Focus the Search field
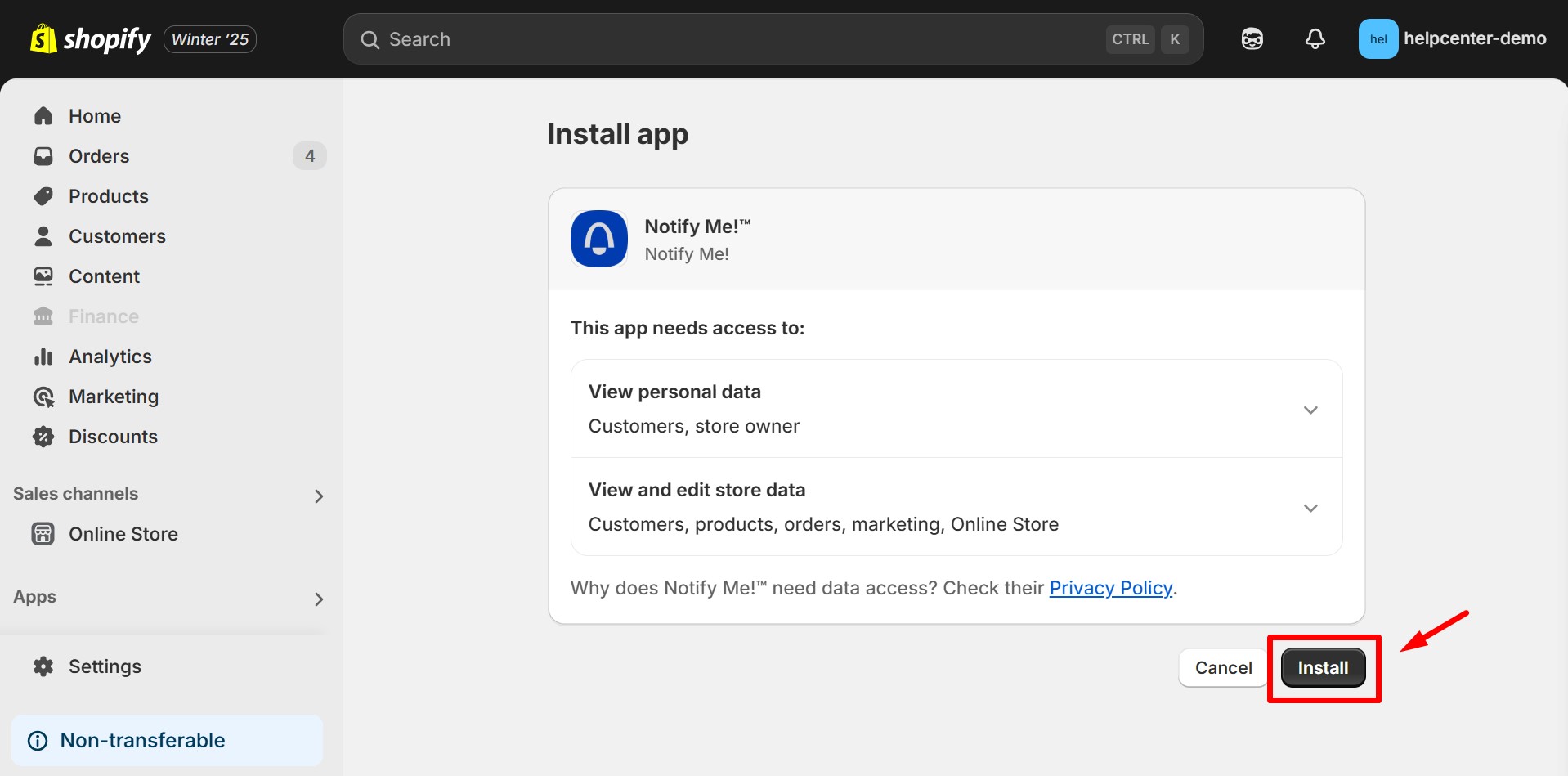This screenshot has height=776, width=1568. click(x=736, y=39)
